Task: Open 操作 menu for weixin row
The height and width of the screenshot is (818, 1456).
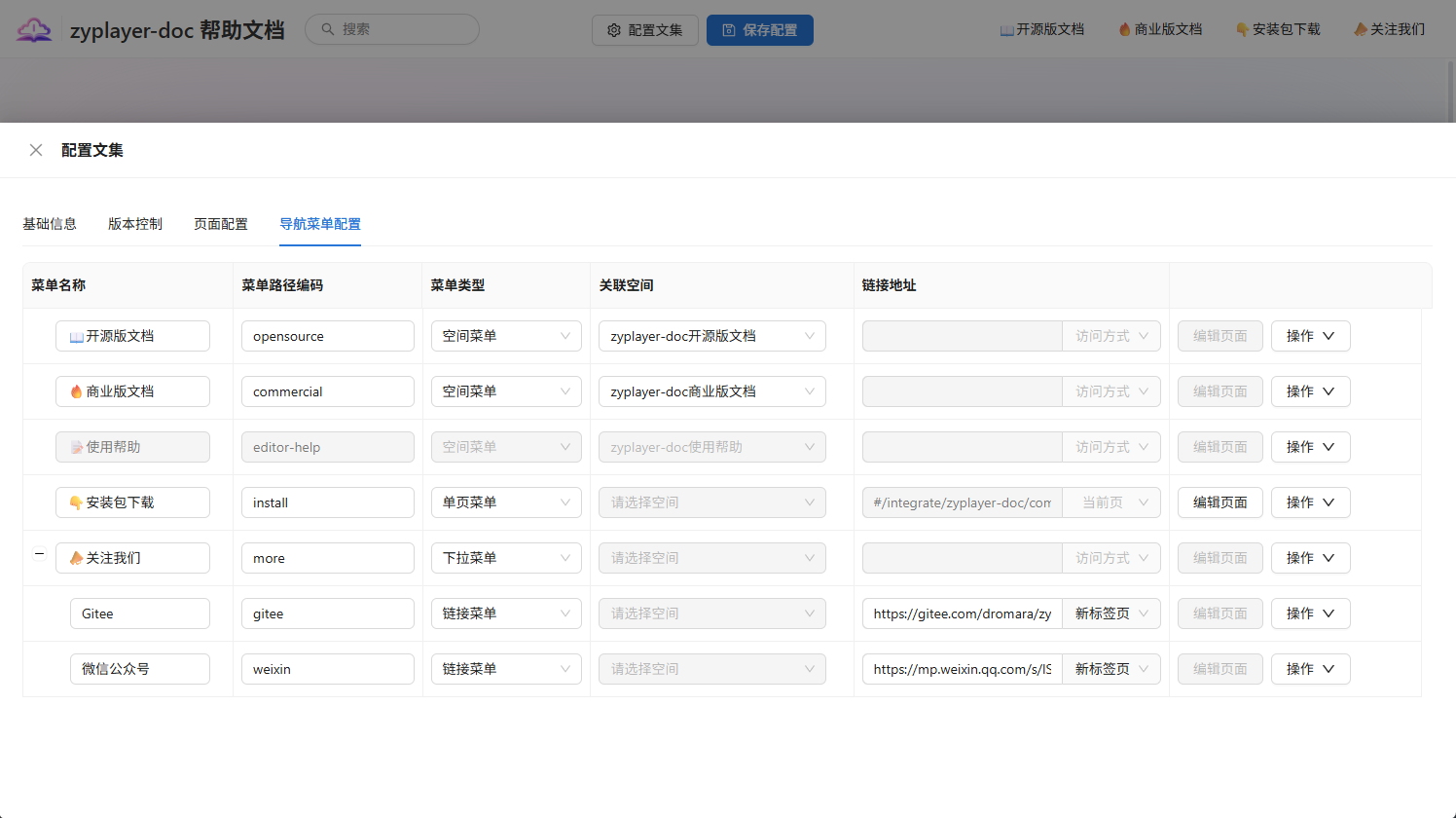Action: 1310,669
